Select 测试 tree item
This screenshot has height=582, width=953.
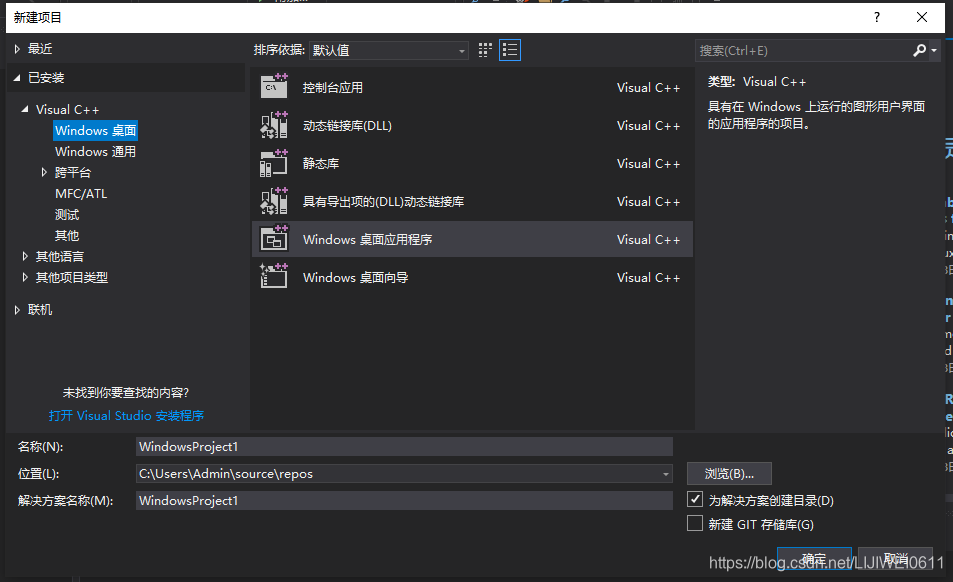click(67, 214)
